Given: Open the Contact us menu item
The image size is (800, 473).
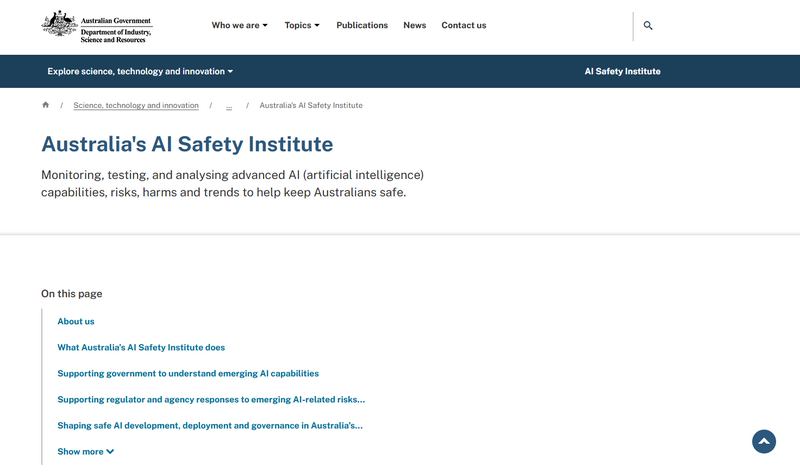Looking at the screenshot, I should click(x=463, y=25).
